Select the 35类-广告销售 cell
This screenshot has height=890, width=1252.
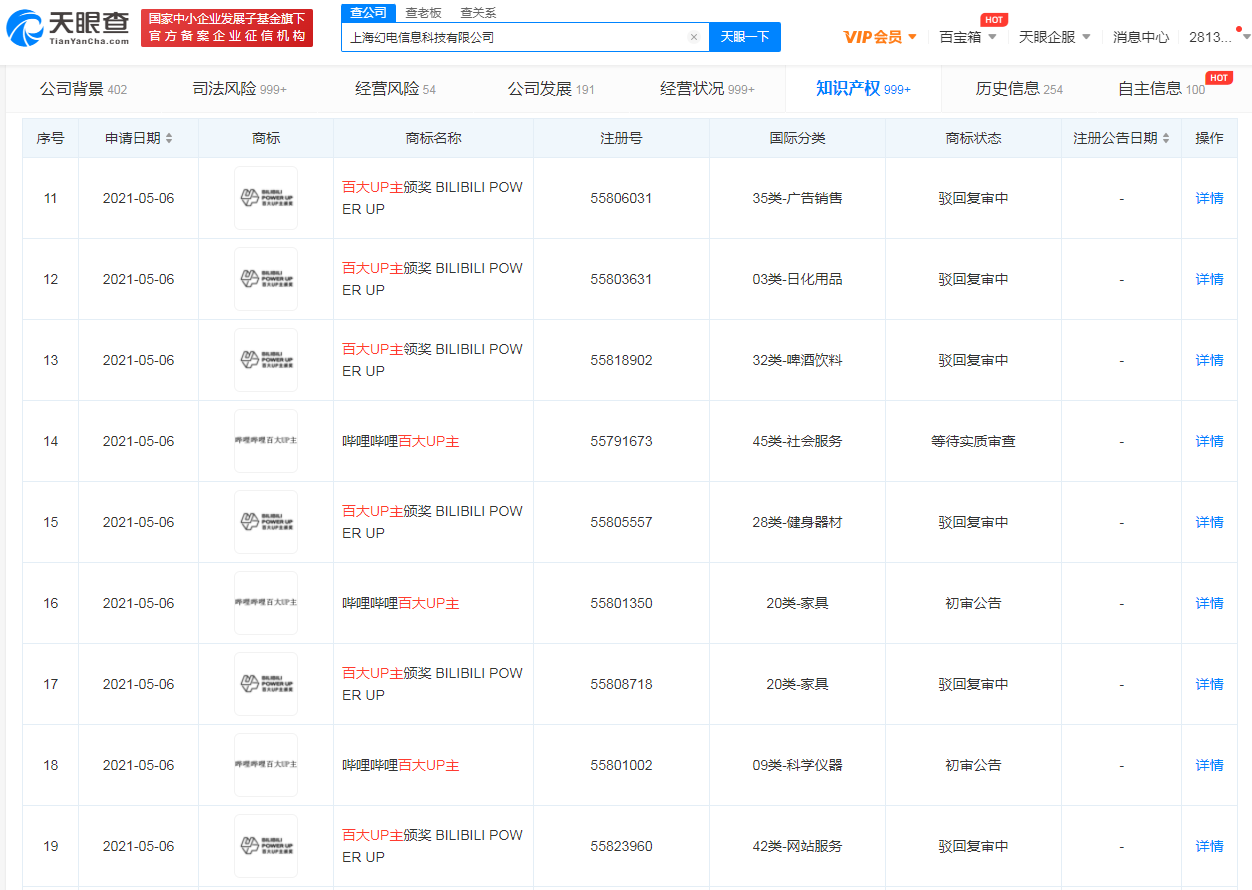click(797, 198)
